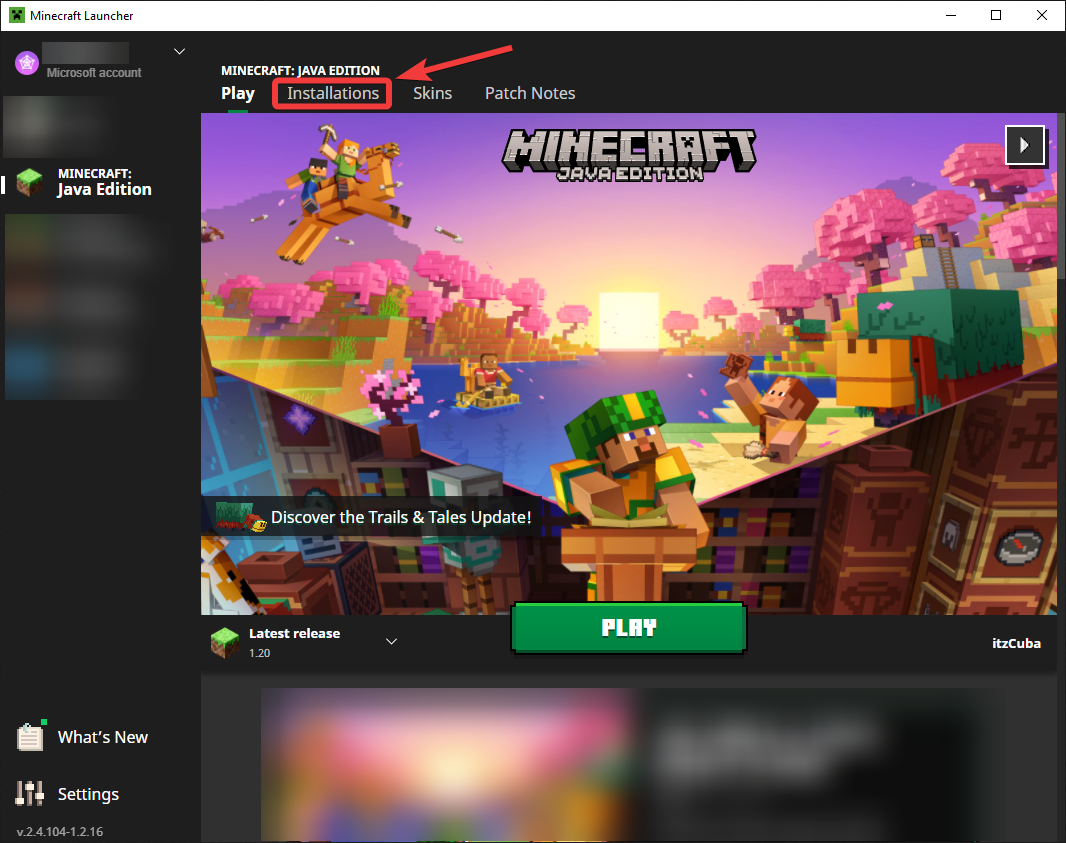Open What's New clipboard icon
The width and height of the screenshot is (1066, 843).
pyautogui.click(x=30, y=737)
